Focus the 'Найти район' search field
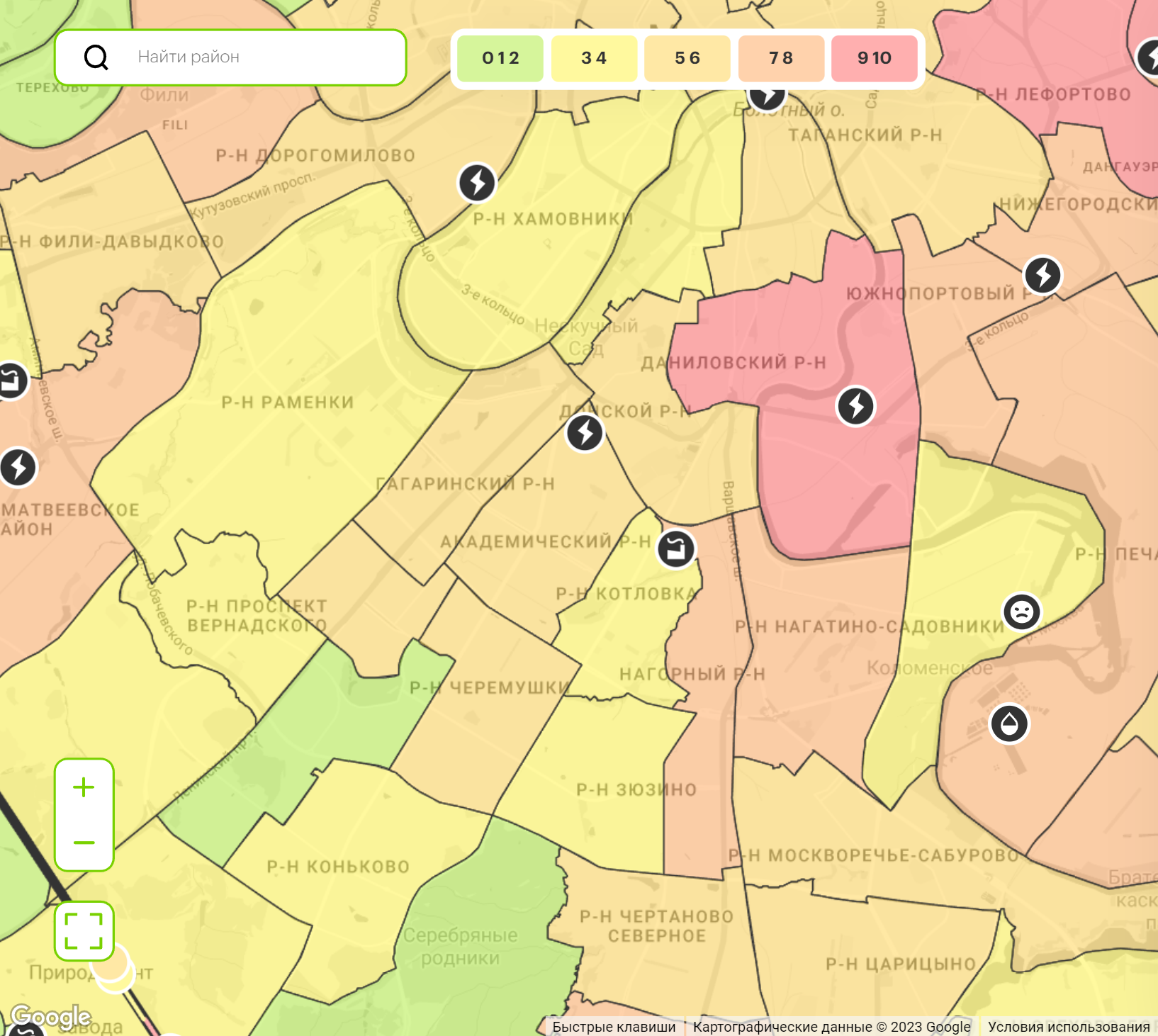This screenshot has height=1036, width=1158. point(230,57)
